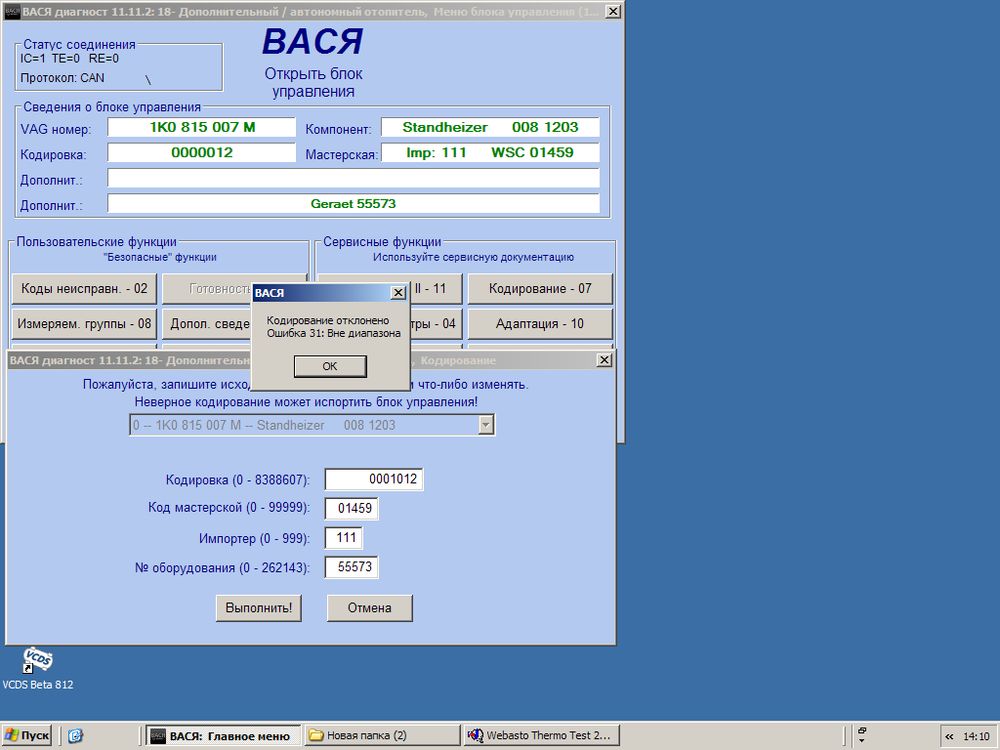Click the № оборудования field

(351, 567)
